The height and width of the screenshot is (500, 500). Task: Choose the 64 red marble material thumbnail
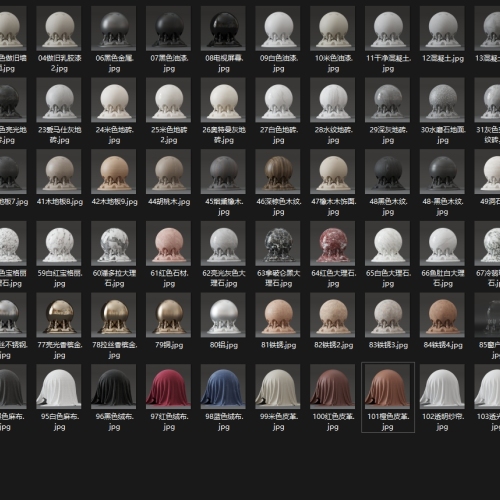332,243
